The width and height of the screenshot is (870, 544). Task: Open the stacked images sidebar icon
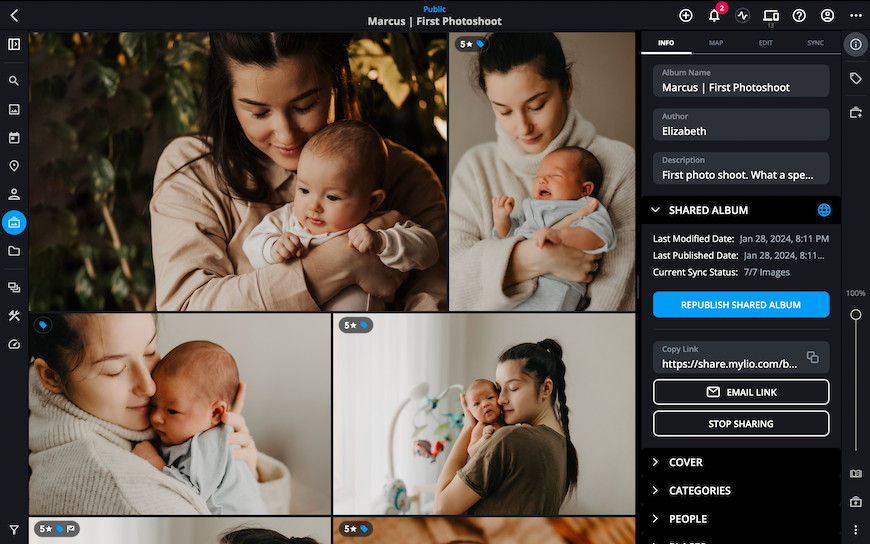(14, 287)
